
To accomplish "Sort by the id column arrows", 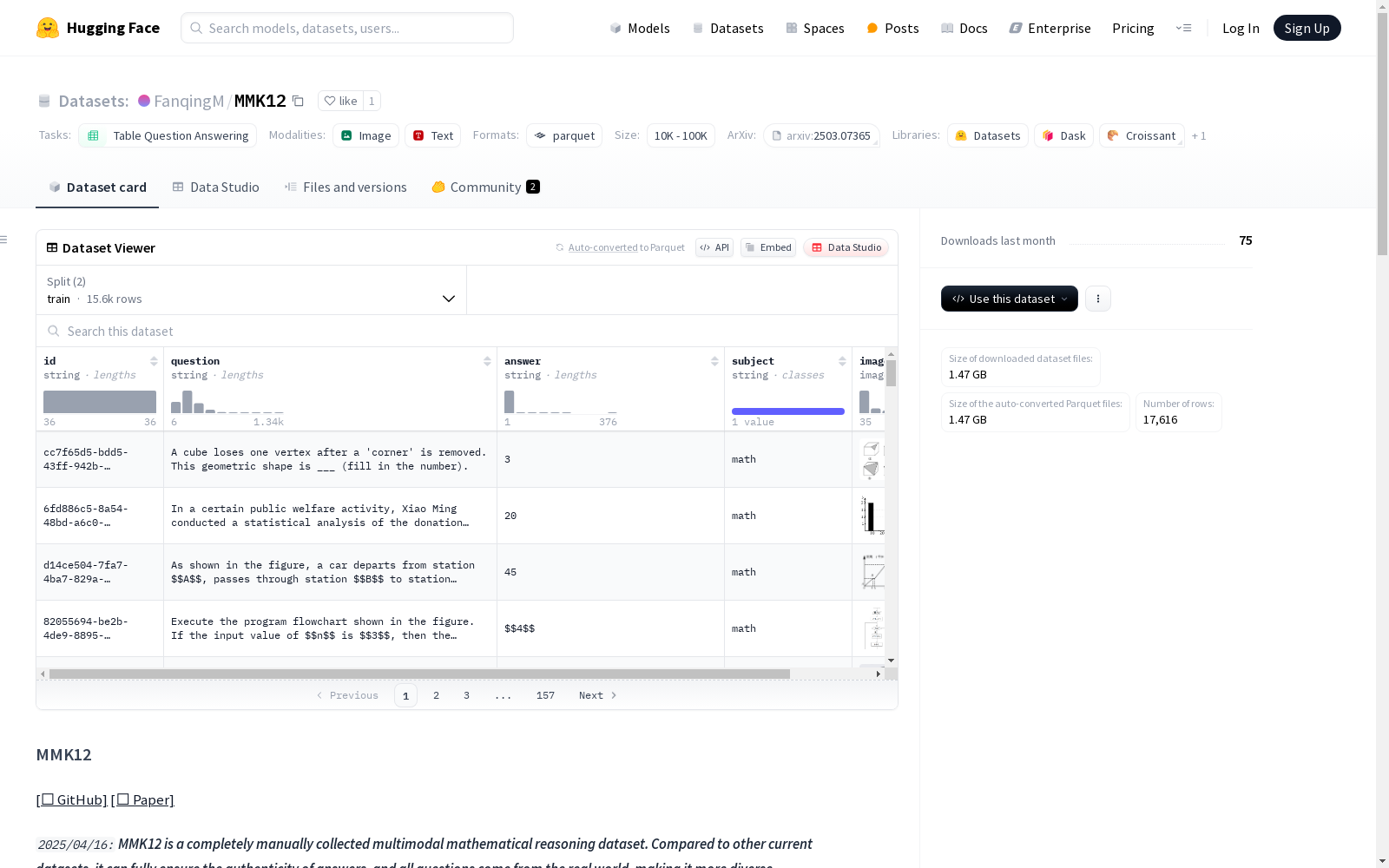I will point(154,361).
